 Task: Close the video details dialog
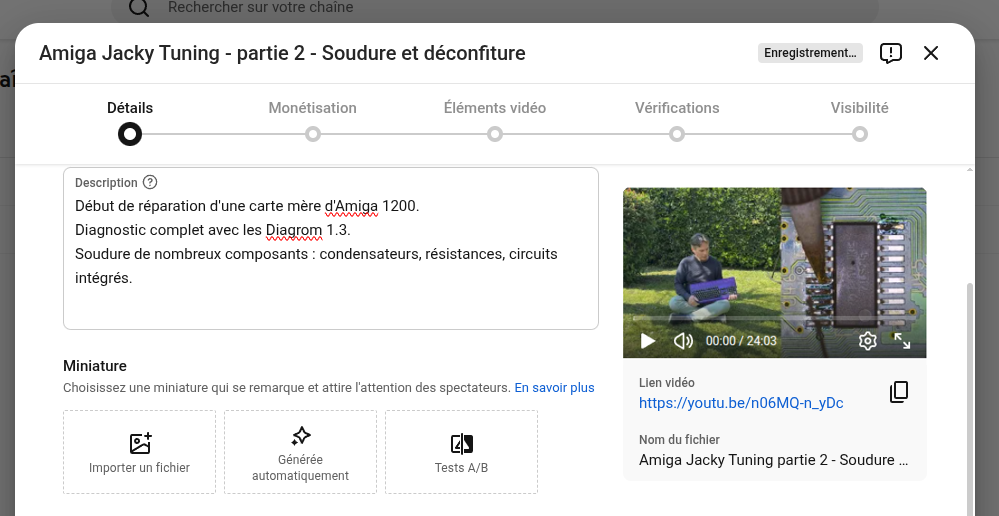[x=931, y=53]
